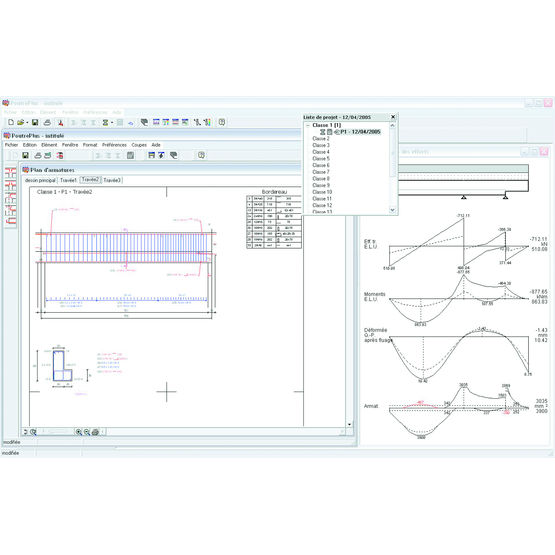
Task: Switch to the dessin principal tab
Action: coord(40,180)
